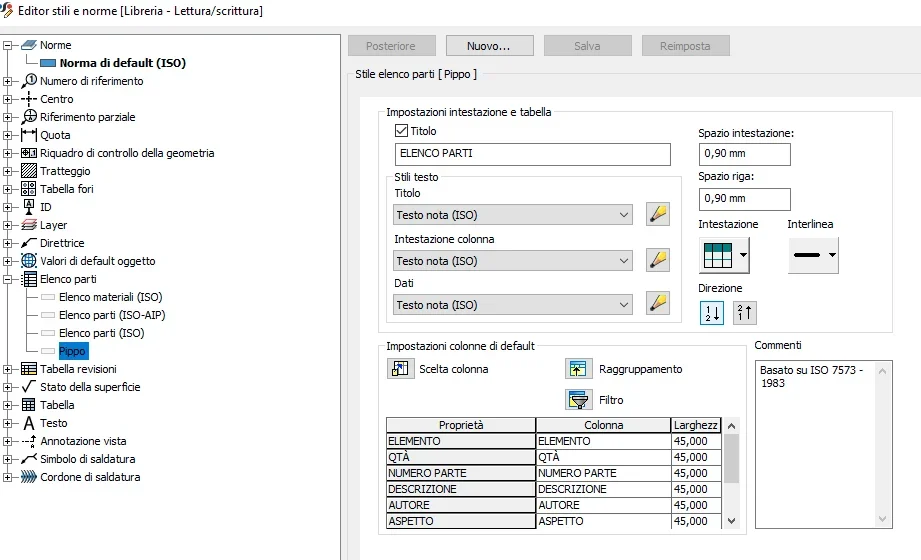Select the ASPETTO property cell

[461, 521]
